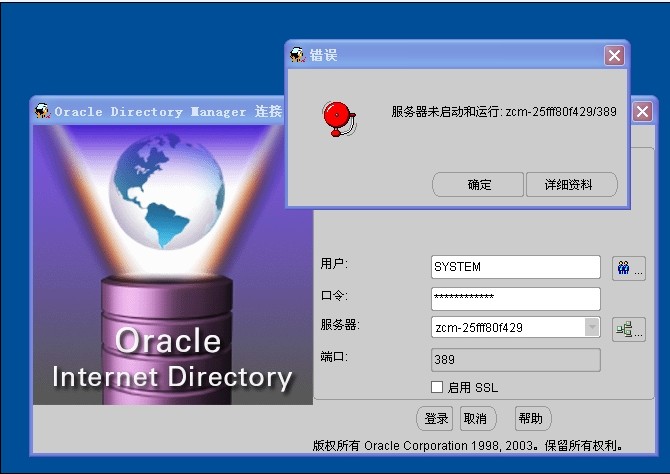Image resolution: width=670 pixels, height=474 pixels.
Task: Expand the 服务器 dropdown arrow
Action: 591,327
